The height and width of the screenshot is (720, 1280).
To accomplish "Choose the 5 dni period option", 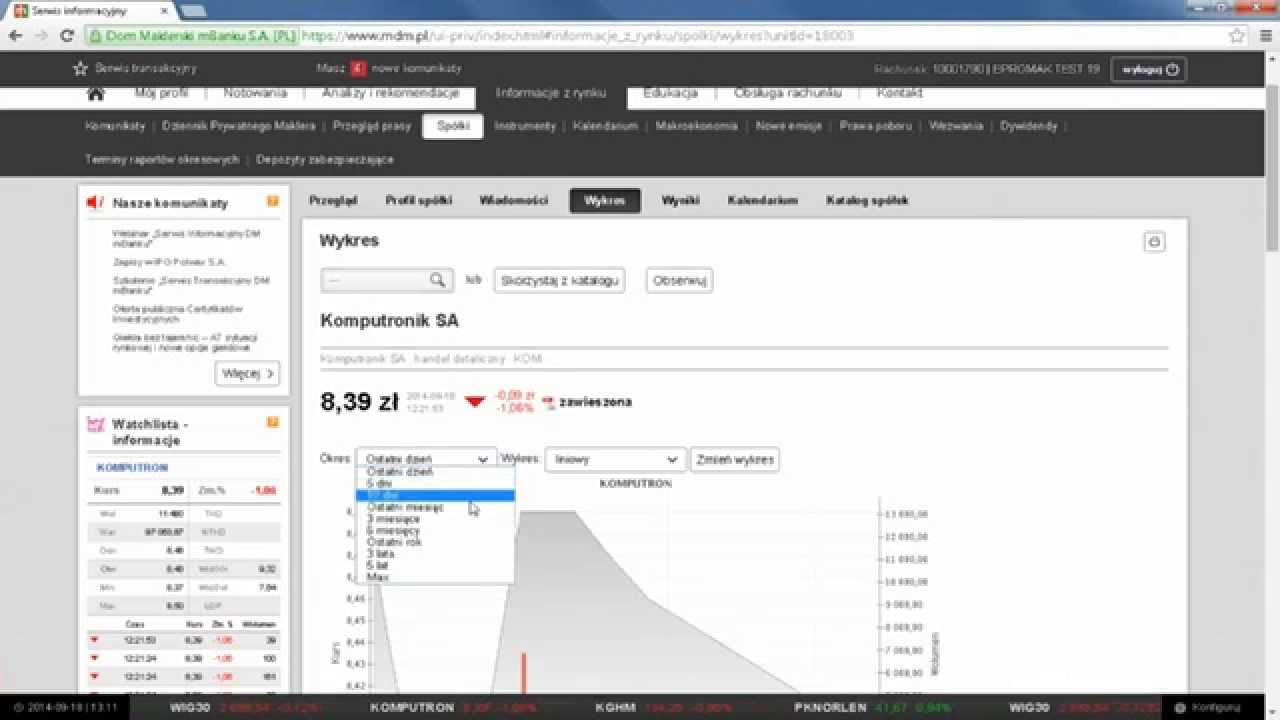I will (x=436, y=484).
